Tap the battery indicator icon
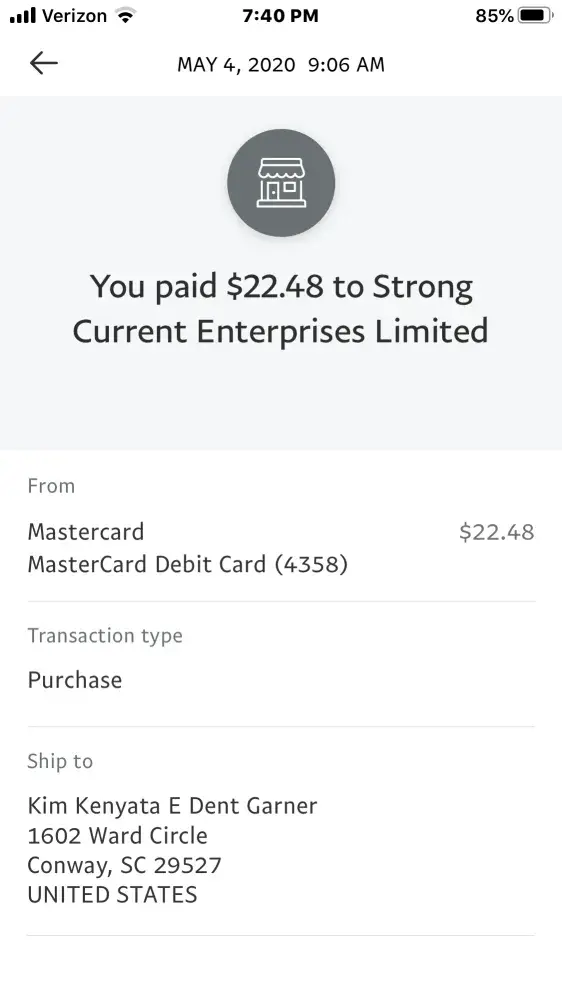562x1000 pixels. (x=535, y=16)
